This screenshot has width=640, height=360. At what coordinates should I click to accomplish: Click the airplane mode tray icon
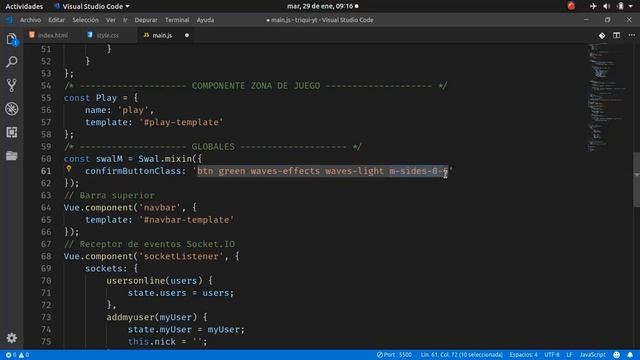593,6
